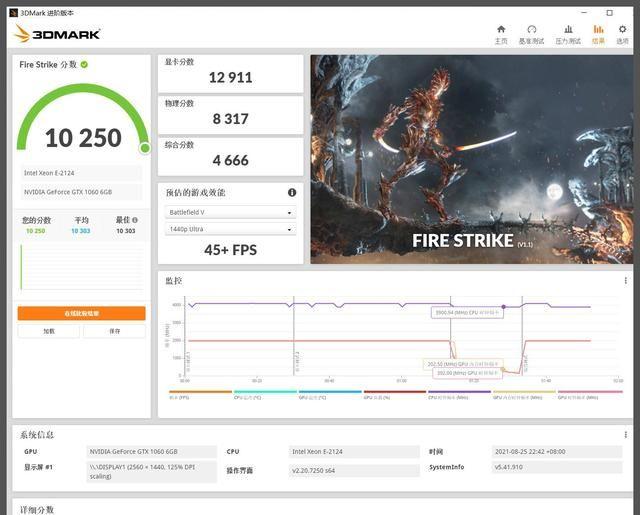Click the score distribution chart

pyautogui.click(x=82, y=267)
